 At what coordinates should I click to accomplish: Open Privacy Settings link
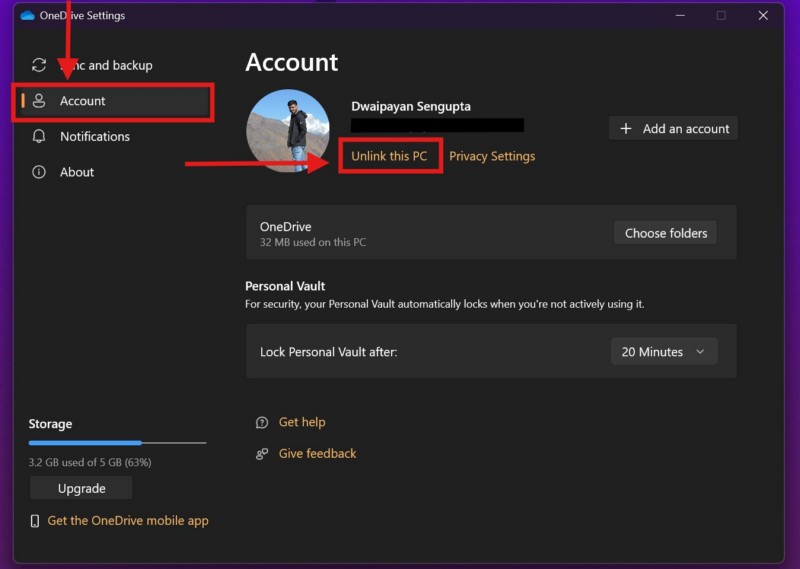pos(492,157)
